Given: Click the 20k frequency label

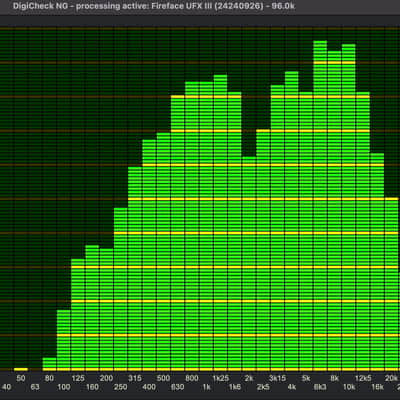Looking at the screenshot, I should click(391, 378).
